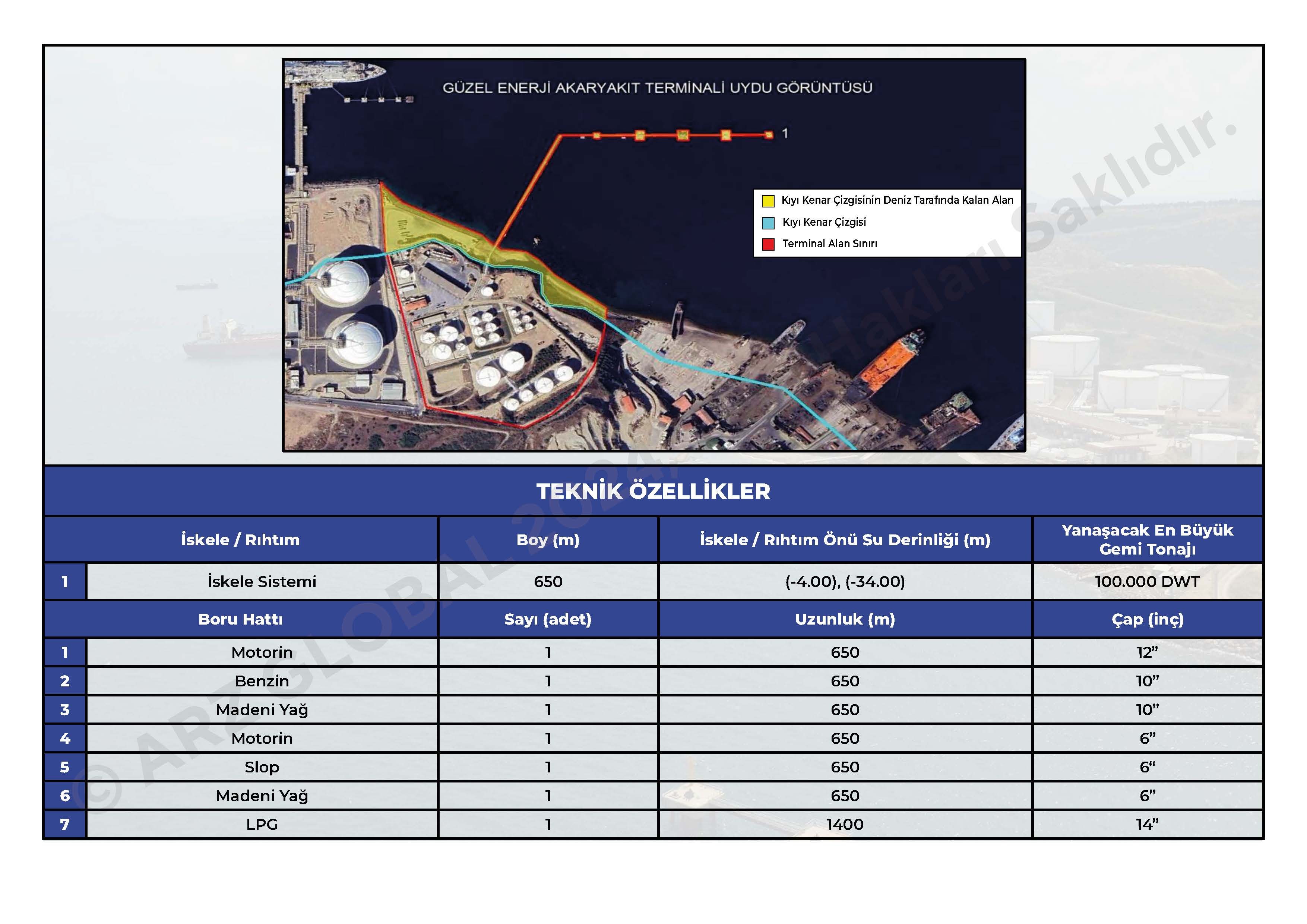Image resolution: width=1307 pixels, height=924 pixels.
Task: Click the 10” diameter in row 3
Action: (1147, 709)
